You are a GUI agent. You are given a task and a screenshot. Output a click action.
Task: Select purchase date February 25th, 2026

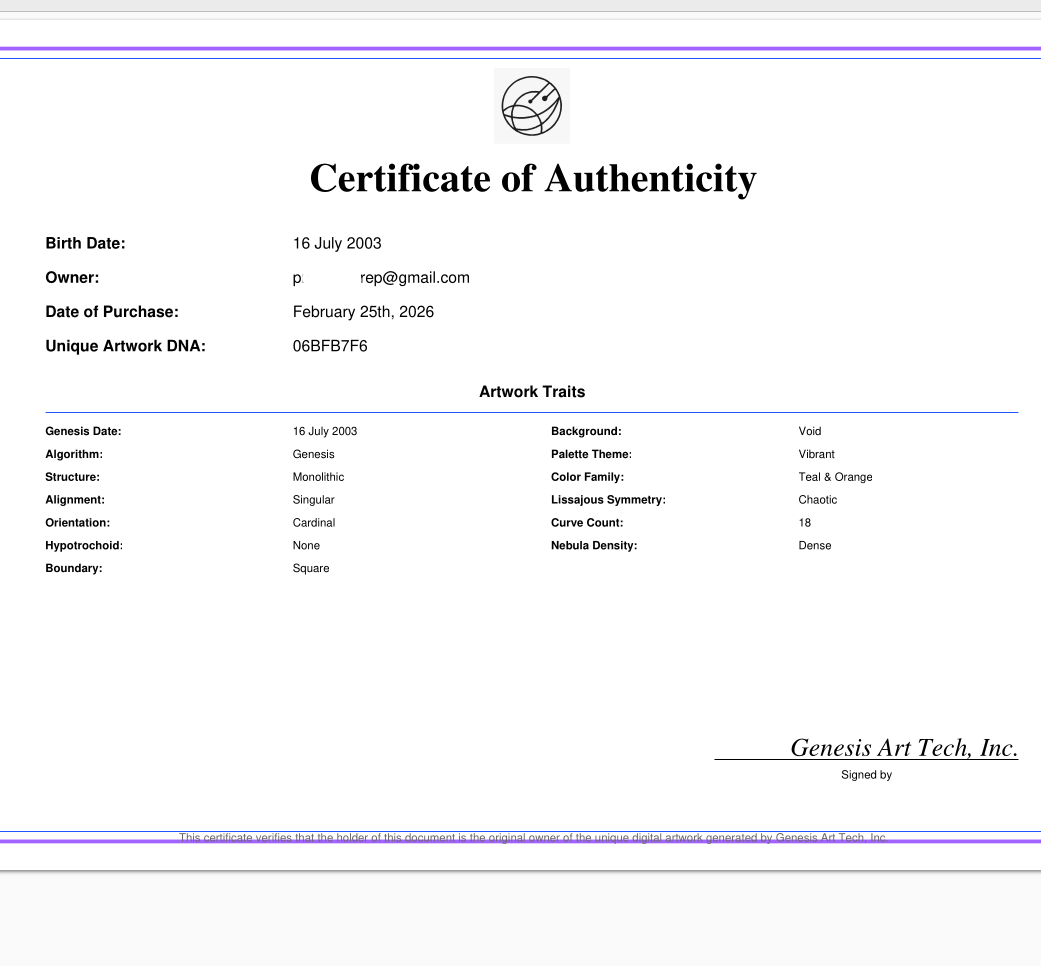[x=363, y=311]
